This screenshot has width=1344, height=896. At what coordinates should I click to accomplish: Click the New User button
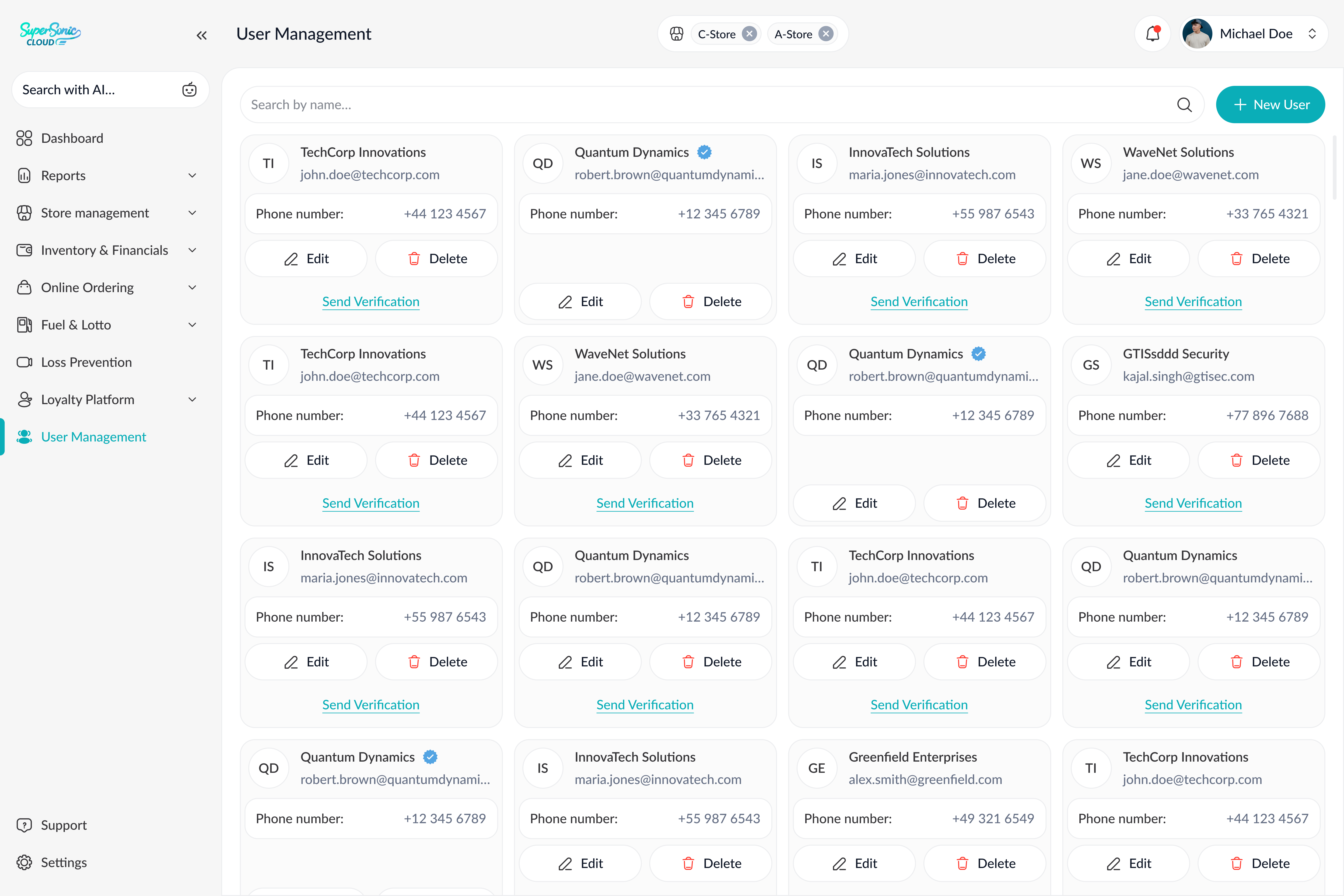coord(1270,105)
